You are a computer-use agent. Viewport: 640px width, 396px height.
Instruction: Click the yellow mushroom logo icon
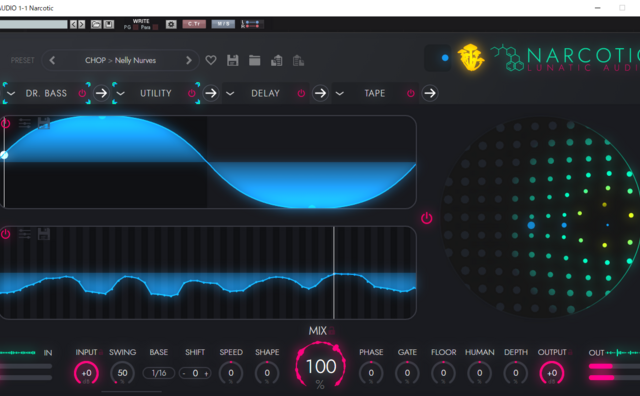tap(471, 57)
